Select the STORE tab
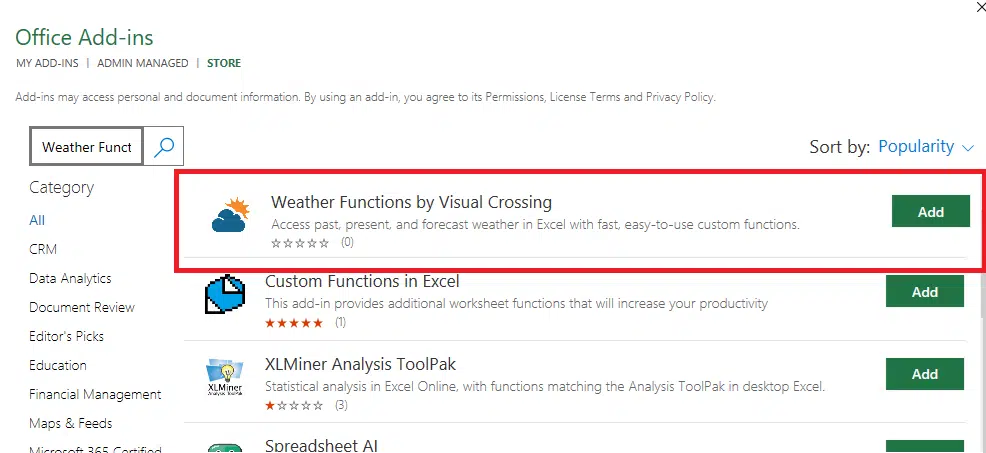The width and height of the screenshot is (986, 453). pos(224,63)
